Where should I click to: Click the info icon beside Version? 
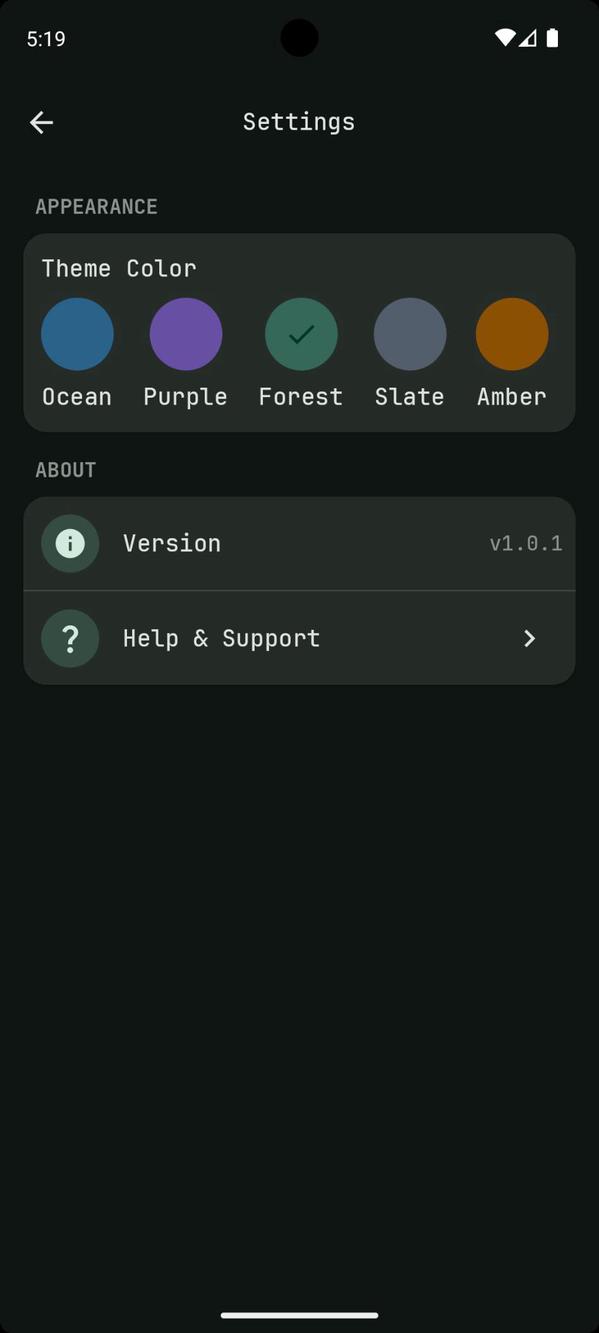[x=69, y=543]
